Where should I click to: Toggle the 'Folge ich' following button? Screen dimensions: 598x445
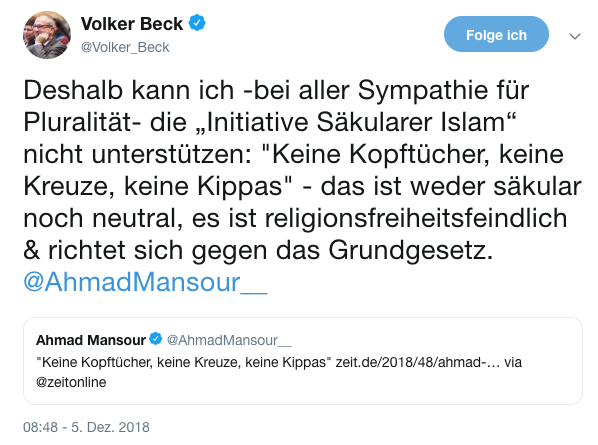pos(496,34)
